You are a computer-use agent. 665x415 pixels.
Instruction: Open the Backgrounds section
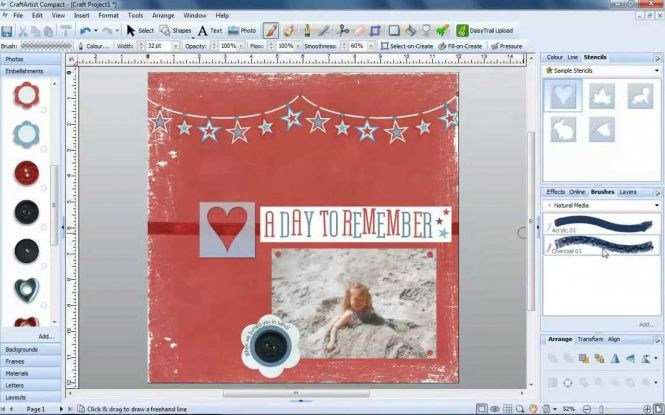(x=31, y=350)
